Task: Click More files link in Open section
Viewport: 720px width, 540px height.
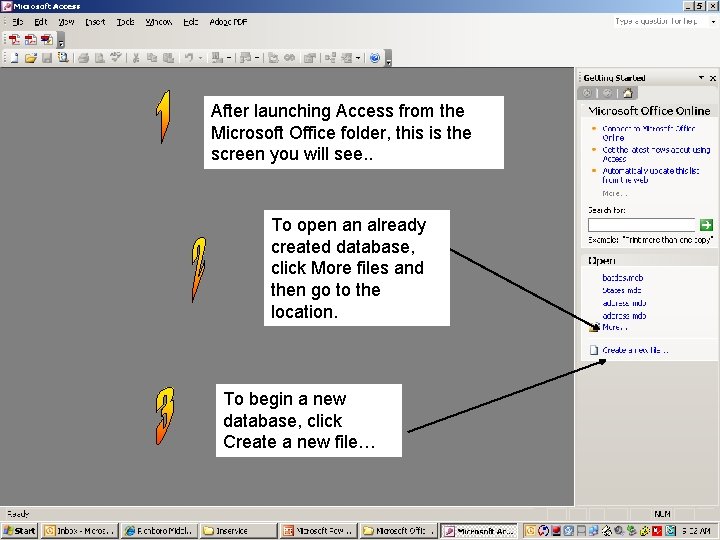Action: (615, 327)
